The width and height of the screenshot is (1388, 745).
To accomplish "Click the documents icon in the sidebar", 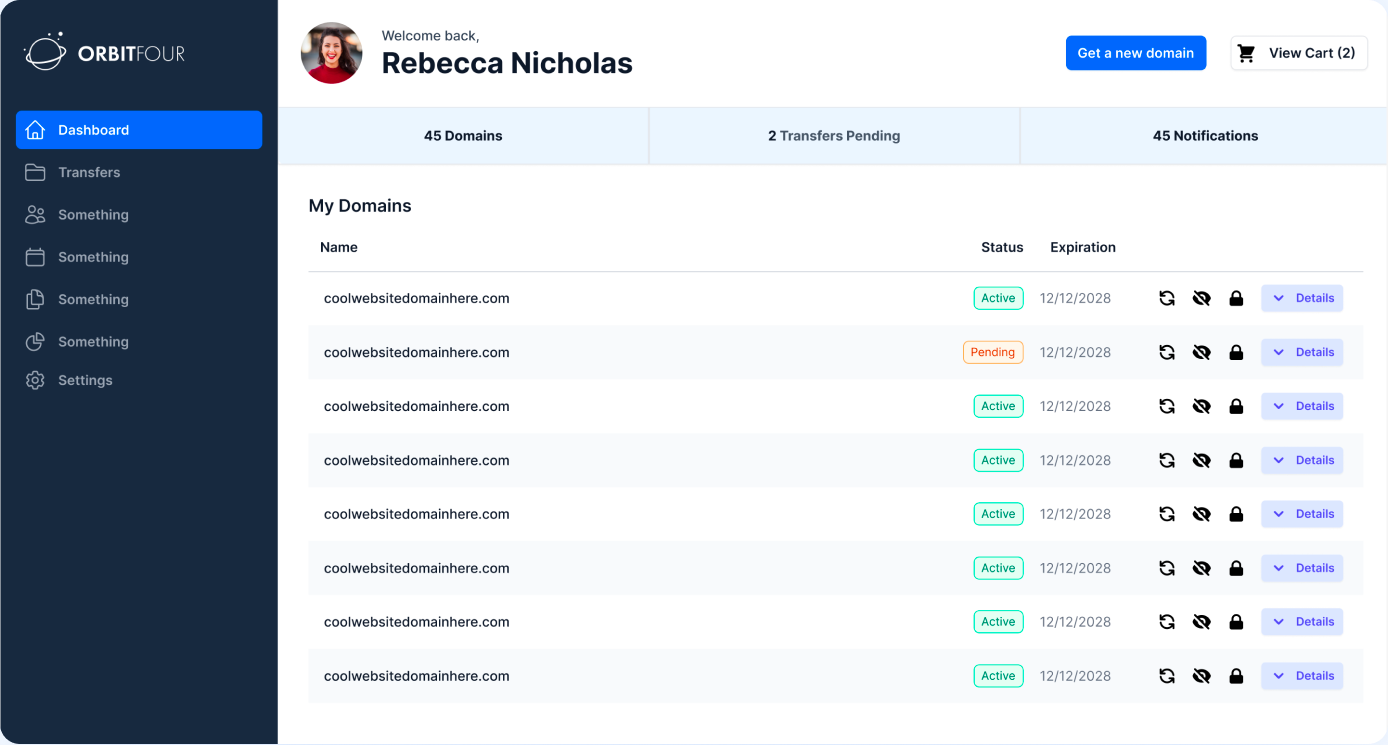I will 33,299.
